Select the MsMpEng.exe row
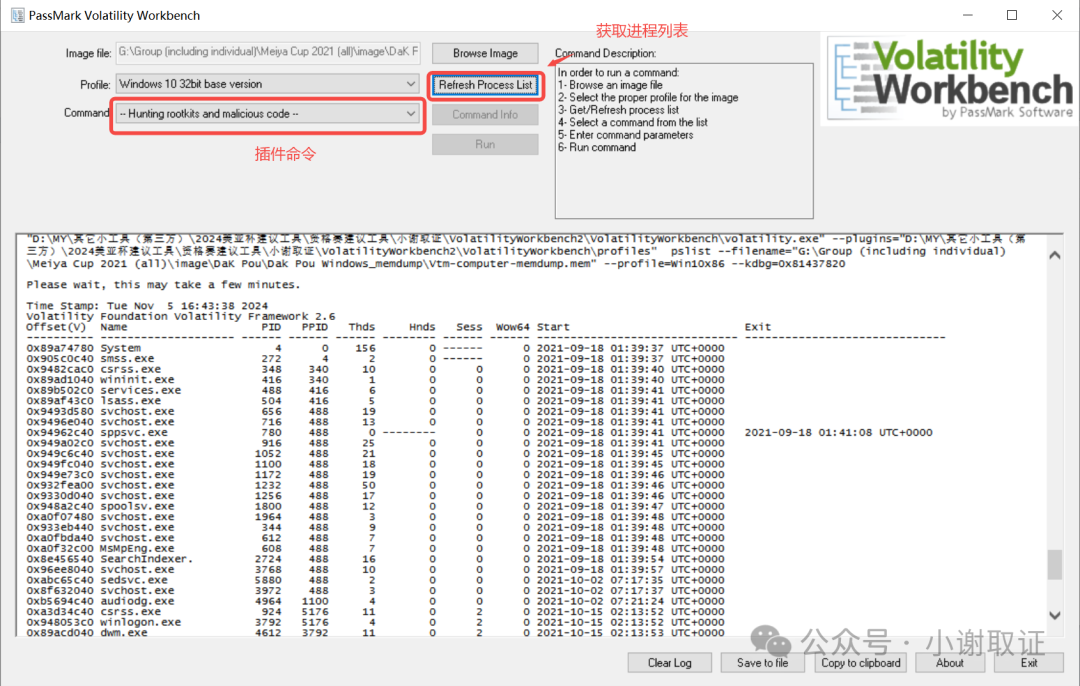Image resolution: width=1080 pixels, height=686 pixels. tap(375, 548)
